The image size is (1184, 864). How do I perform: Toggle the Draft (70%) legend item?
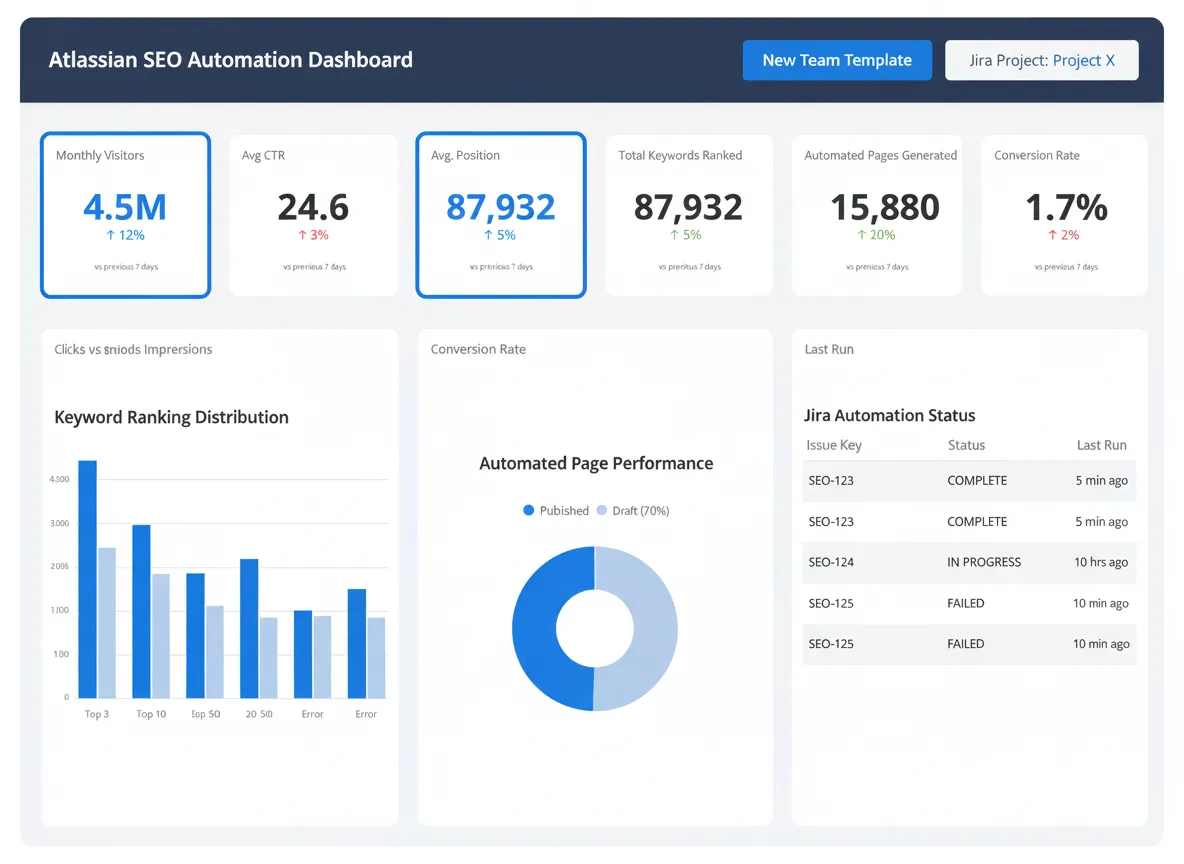pyautogui.click(x=632, y=510)
